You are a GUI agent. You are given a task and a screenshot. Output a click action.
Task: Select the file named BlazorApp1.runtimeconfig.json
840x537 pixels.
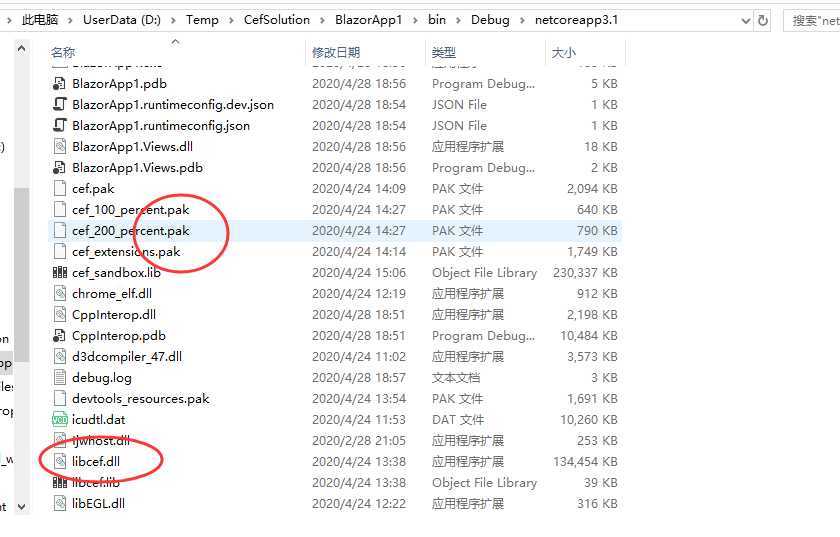tap(161, 125)
